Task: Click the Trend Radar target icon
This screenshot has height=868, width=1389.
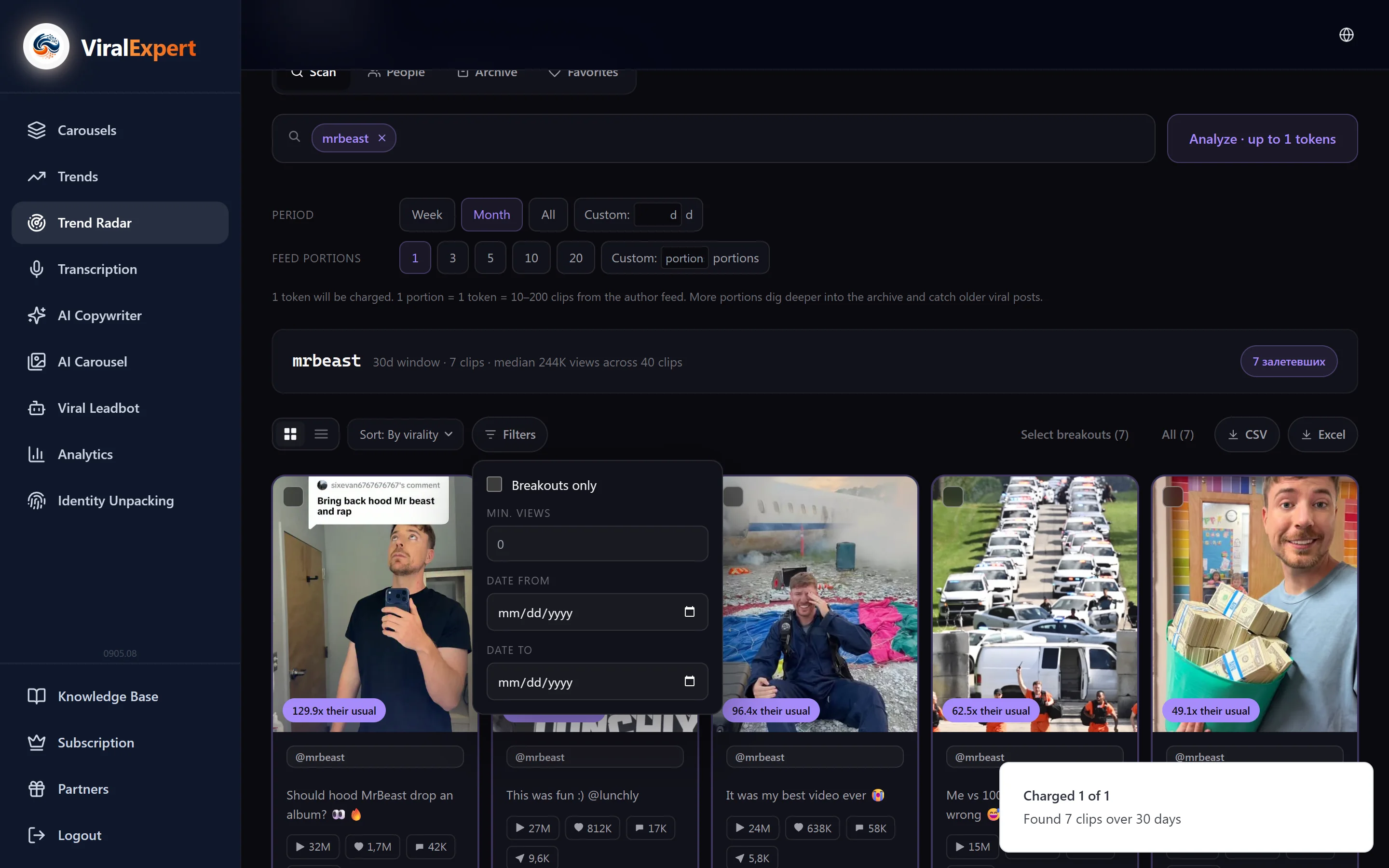Action: pos(36,223)
